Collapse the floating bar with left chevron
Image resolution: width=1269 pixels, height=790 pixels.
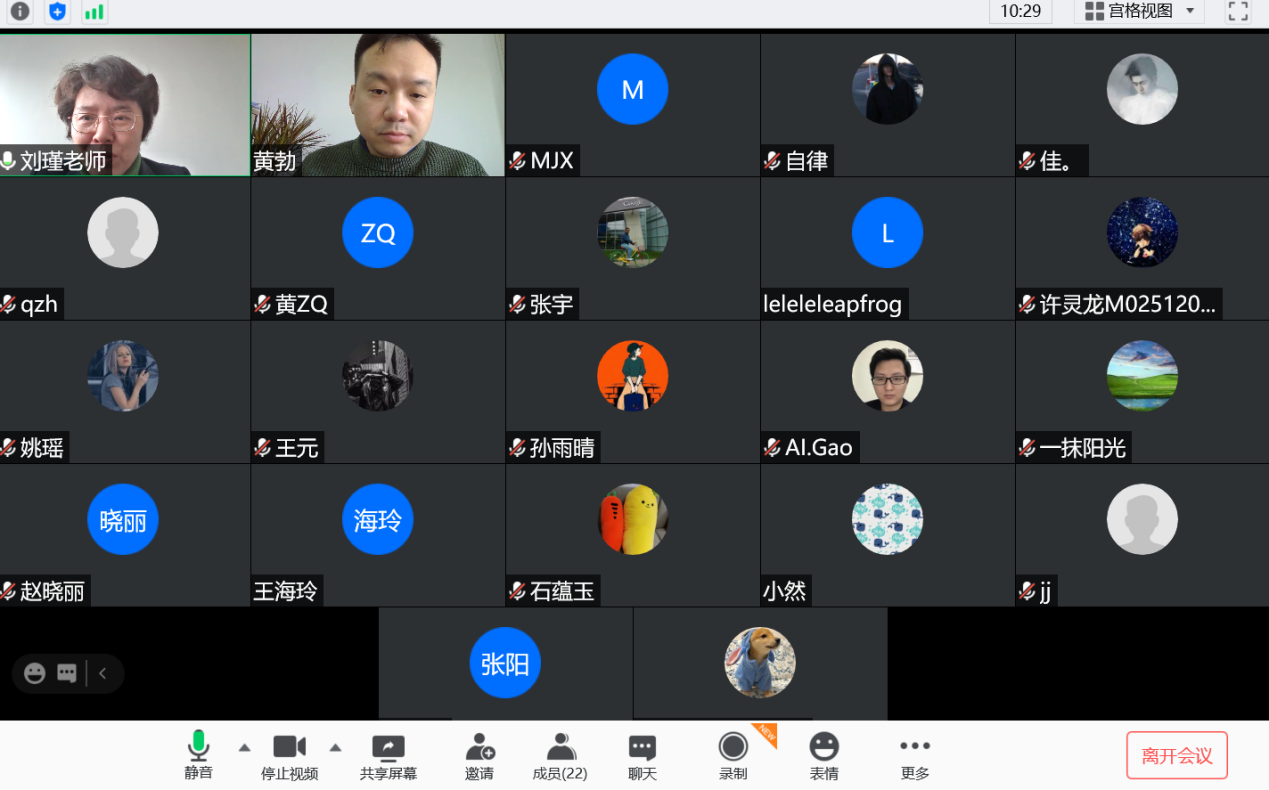coord(102,673)
